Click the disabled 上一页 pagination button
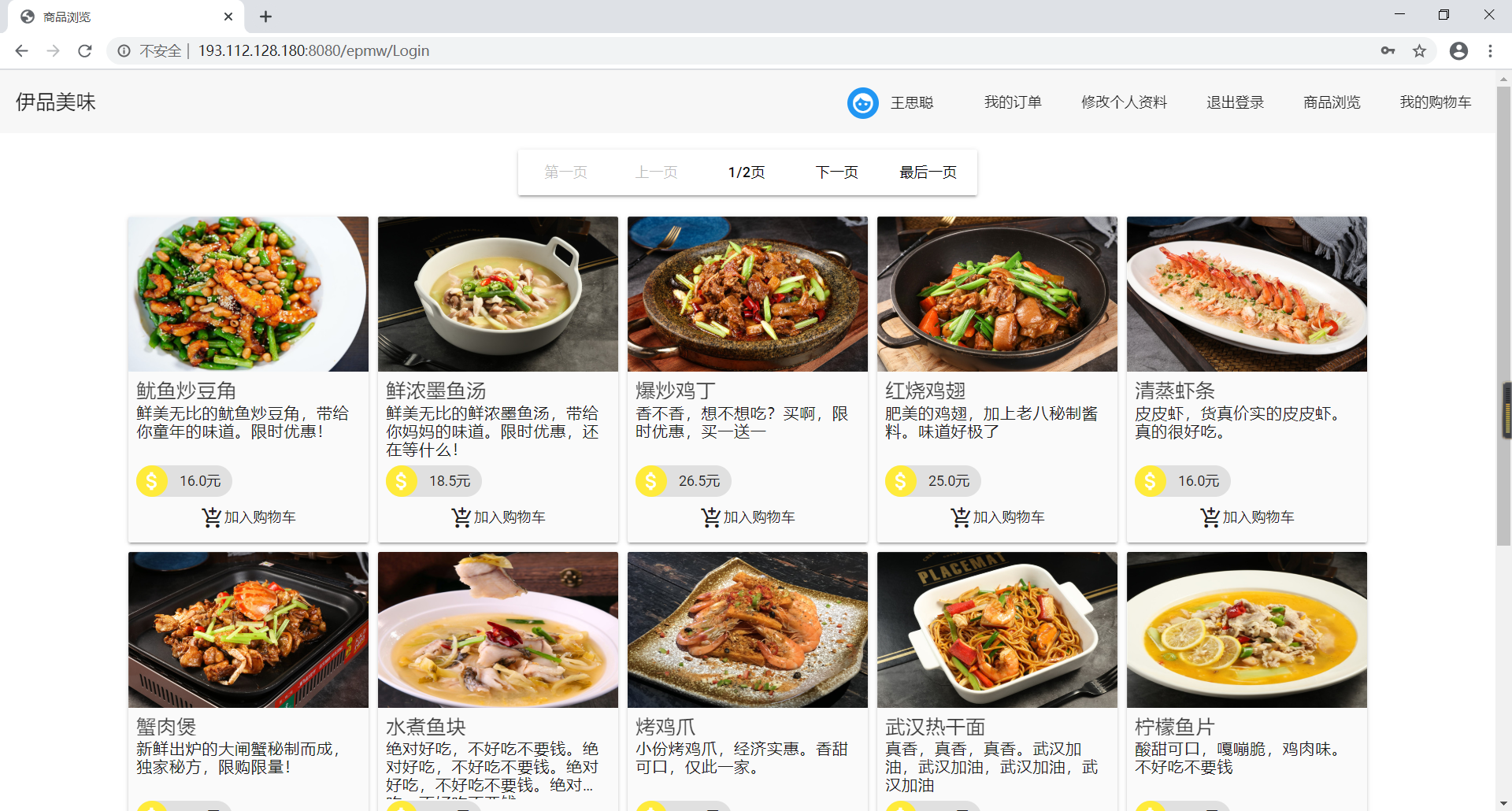The width and height of the screenshot is (1512, 811). click(x=656, y=172)
